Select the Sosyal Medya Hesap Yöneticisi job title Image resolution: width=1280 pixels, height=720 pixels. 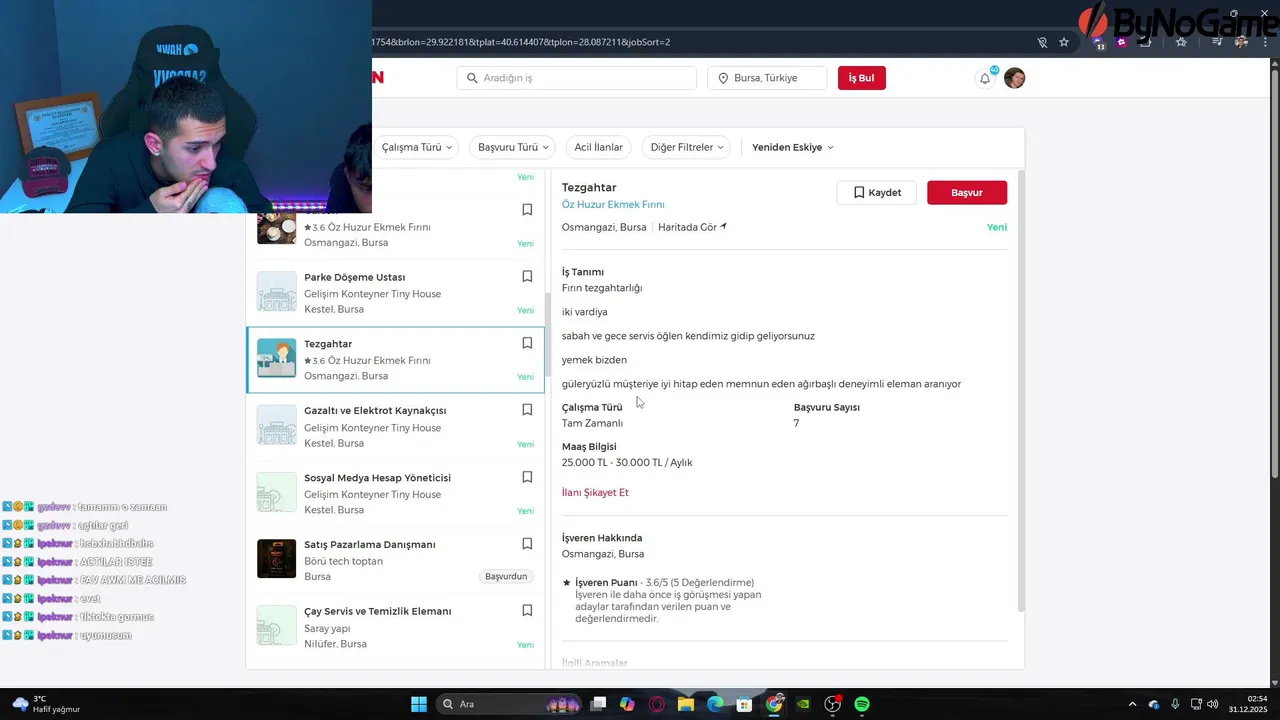(377, 478)
